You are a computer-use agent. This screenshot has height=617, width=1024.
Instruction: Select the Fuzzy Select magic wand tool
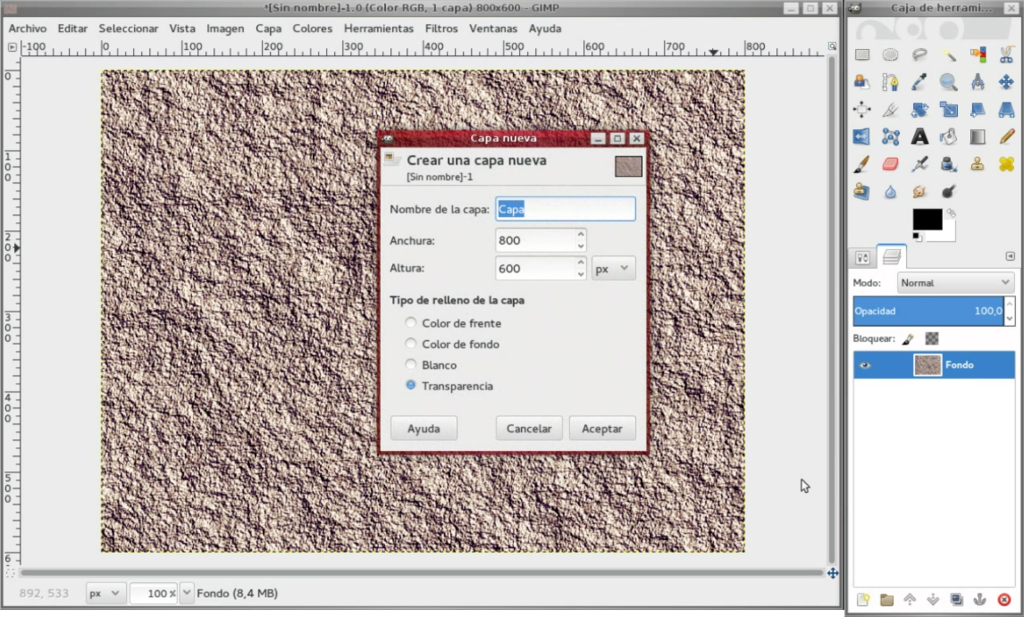point(948,55)
